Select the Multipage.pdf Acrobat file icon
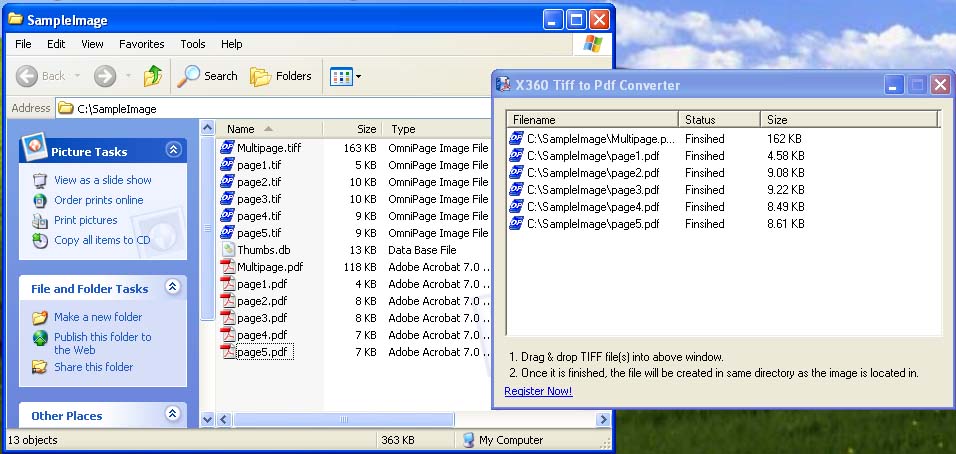 [x=228, y=267]
